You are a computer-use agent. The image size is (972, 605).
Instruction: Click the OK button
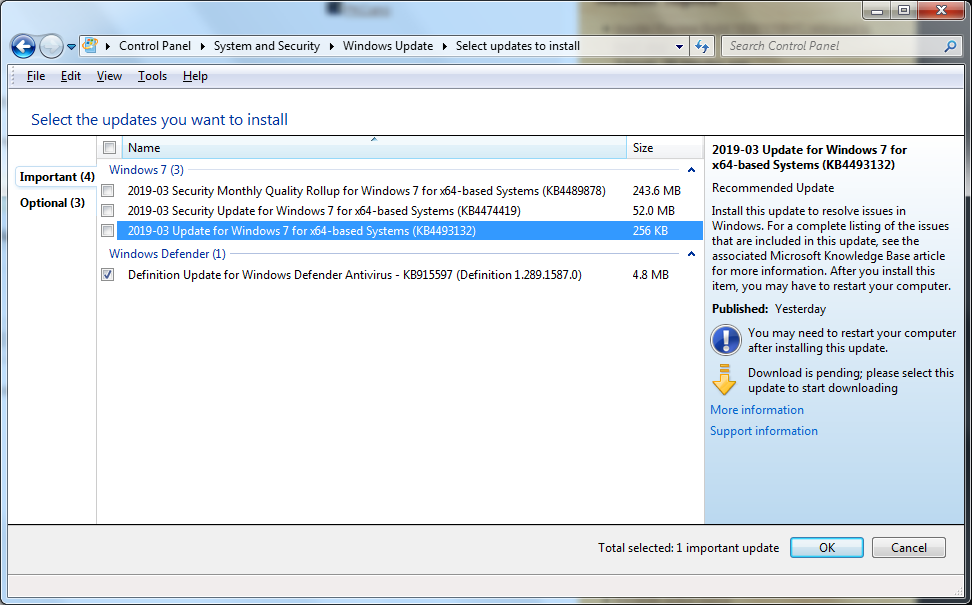826,548
